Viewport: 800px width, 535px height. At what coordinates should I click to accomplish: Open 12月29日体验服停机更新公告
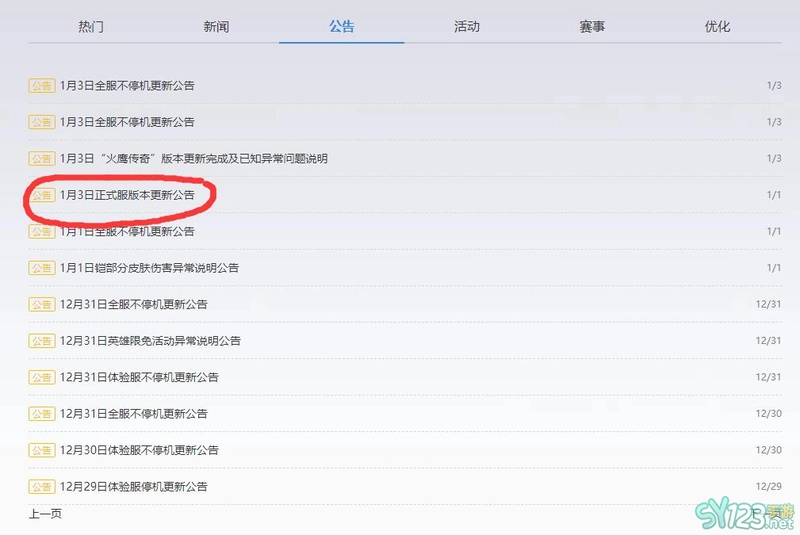[x=134, y=487]
